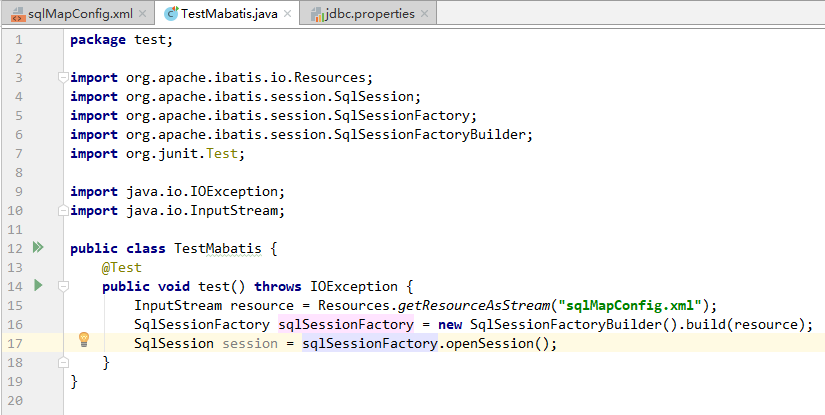The height and width of the screenshot is (415, 825).
Task: Click import of SqlSession on line 4
Action: click(x=246, y=97)
